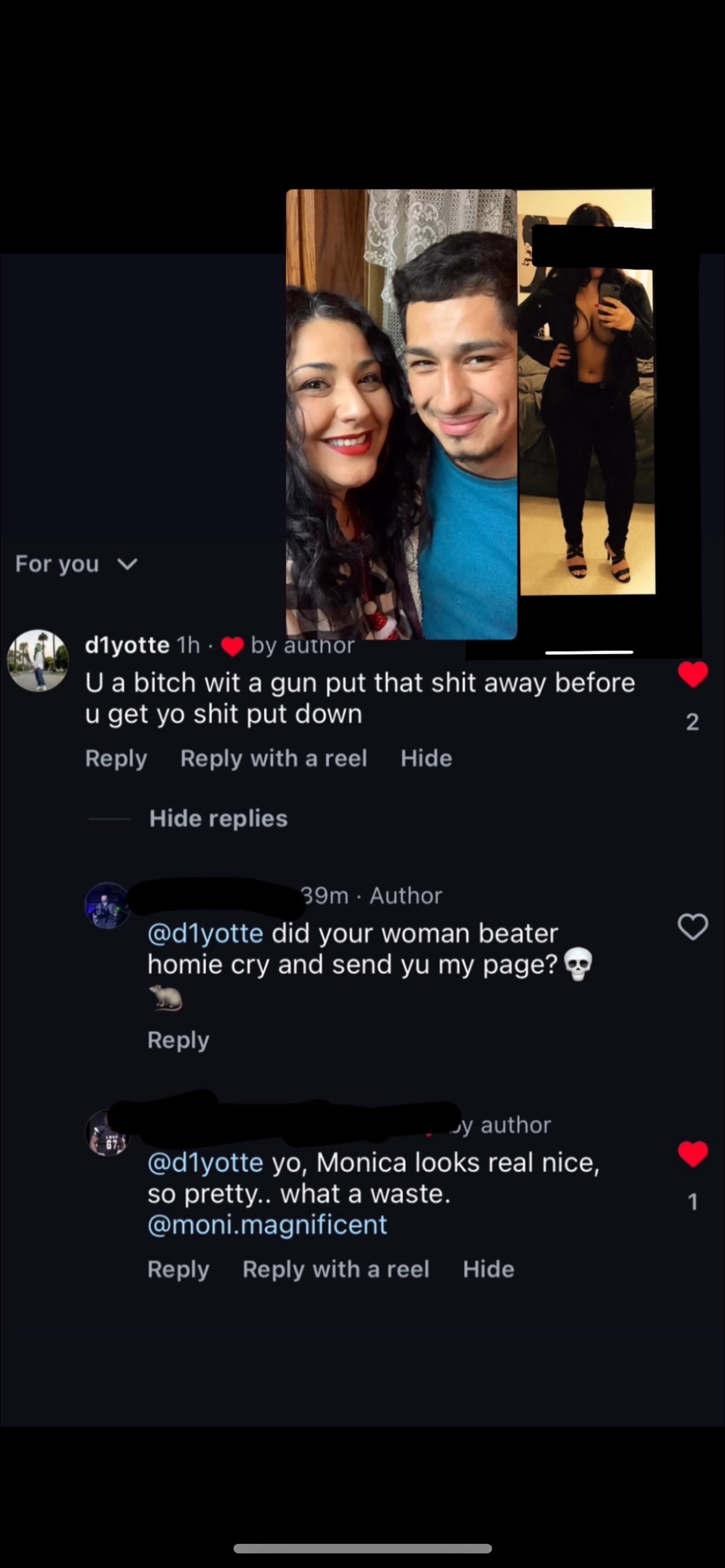Image resolution: width=725 pixels, height=1568 pixels.
Task: Reply with a reel to d1yotte
Action: tap(274, 759)
